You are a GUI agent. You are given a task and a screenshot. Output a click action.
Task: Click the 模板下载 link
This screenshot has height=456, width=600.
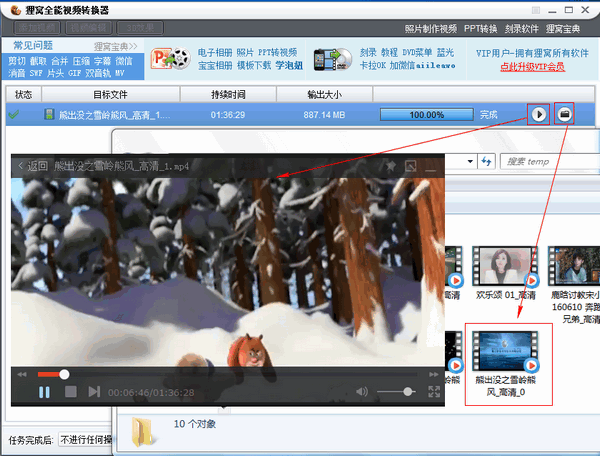tap(254, 65)
